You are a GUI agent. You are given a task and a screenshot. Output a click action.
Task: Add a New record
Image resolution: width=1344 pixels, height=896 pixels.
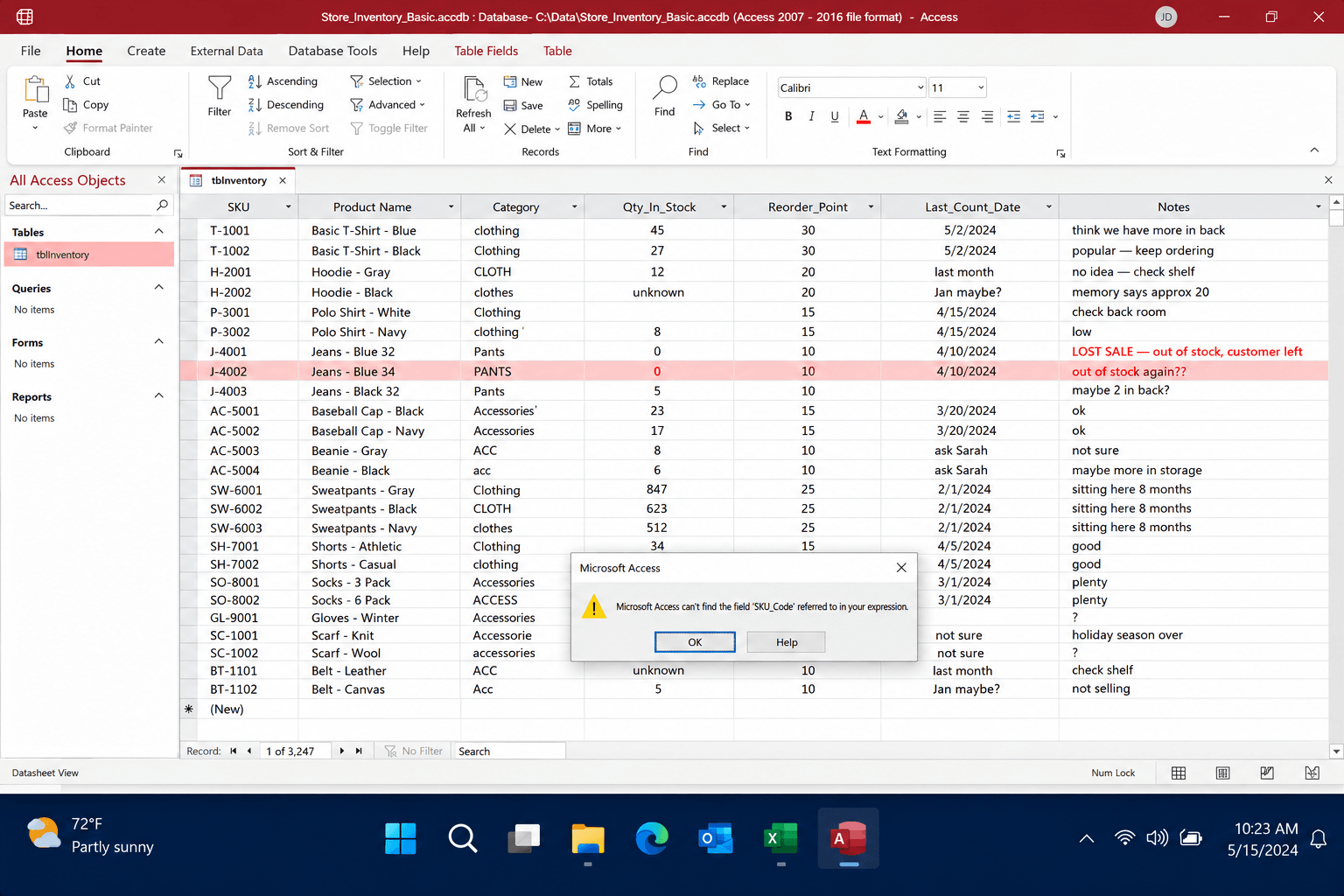[x=523, y=82]
